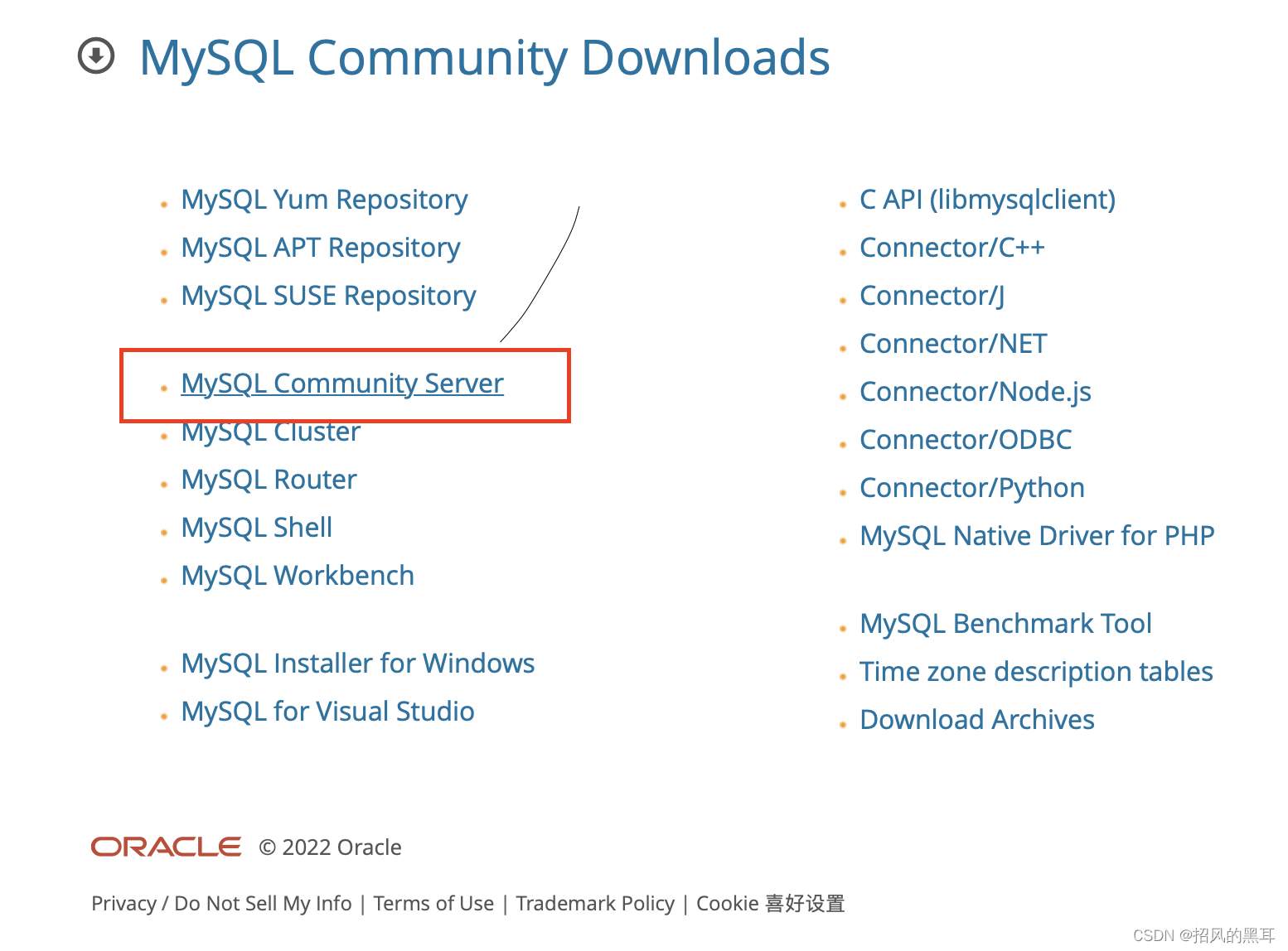
Task: Click the Oracle logo in the footer
Action: click(166, 847)
